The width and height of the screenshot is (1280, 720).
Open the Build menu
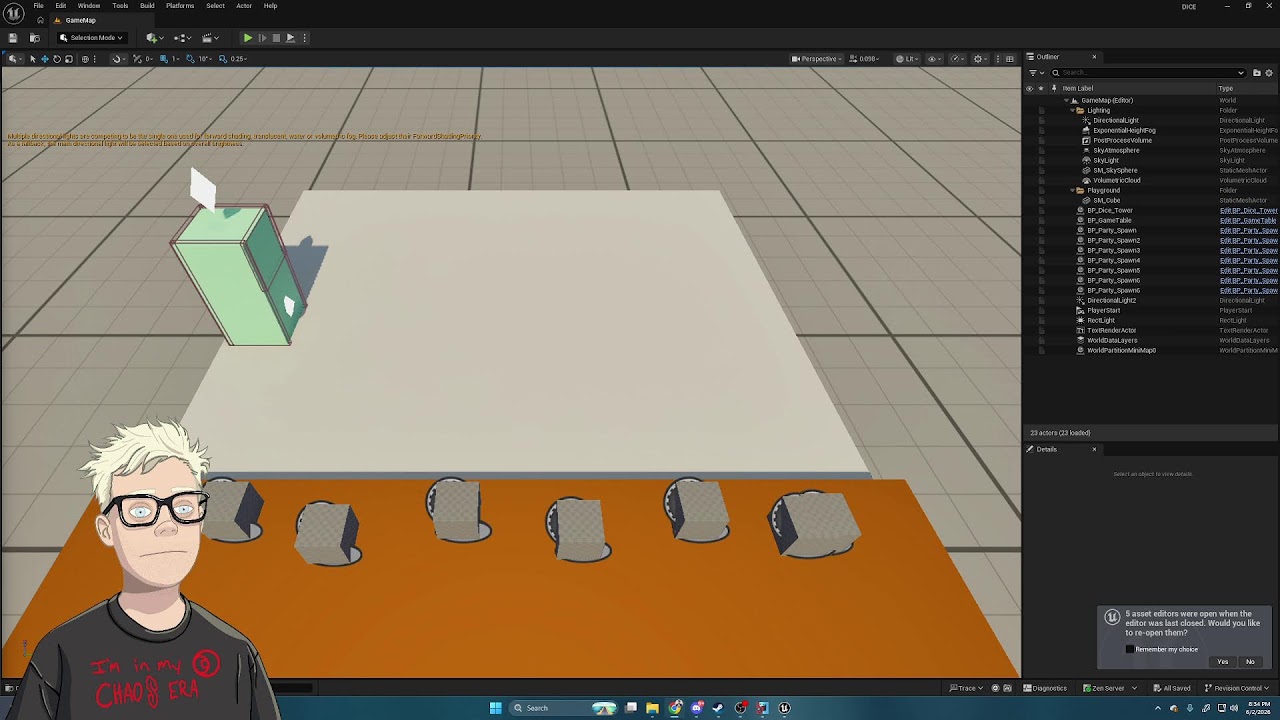coord(147,6)
